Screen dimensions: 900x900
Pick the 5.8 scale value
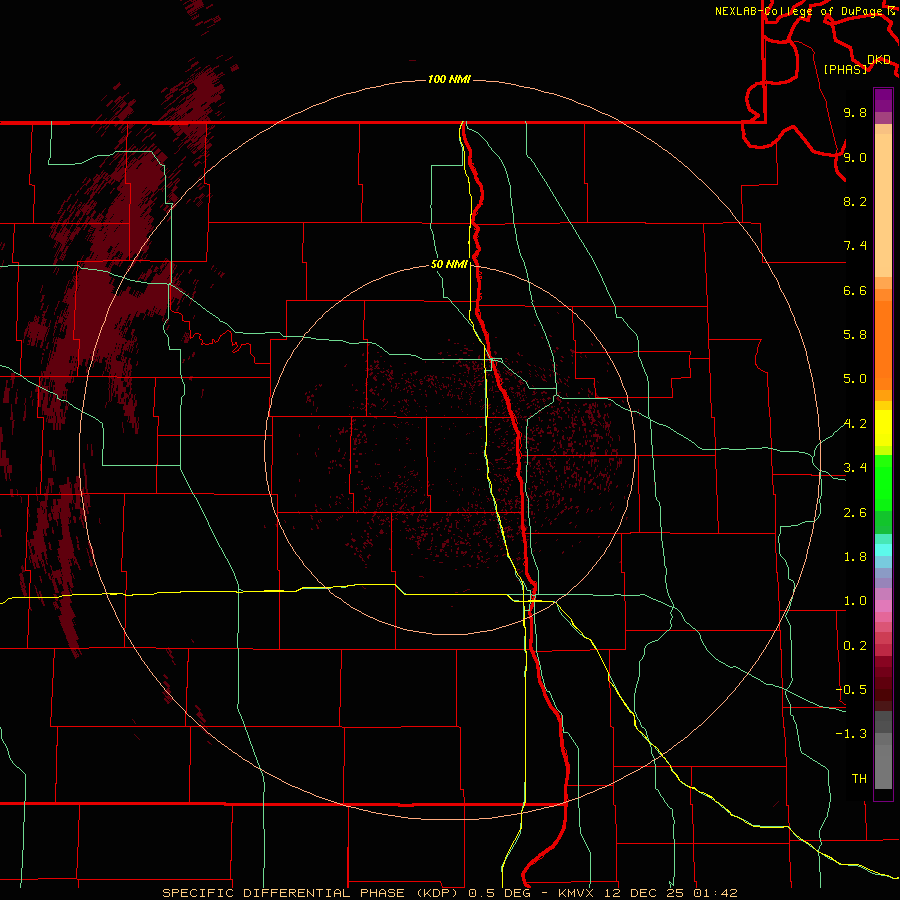pos(855,335)
